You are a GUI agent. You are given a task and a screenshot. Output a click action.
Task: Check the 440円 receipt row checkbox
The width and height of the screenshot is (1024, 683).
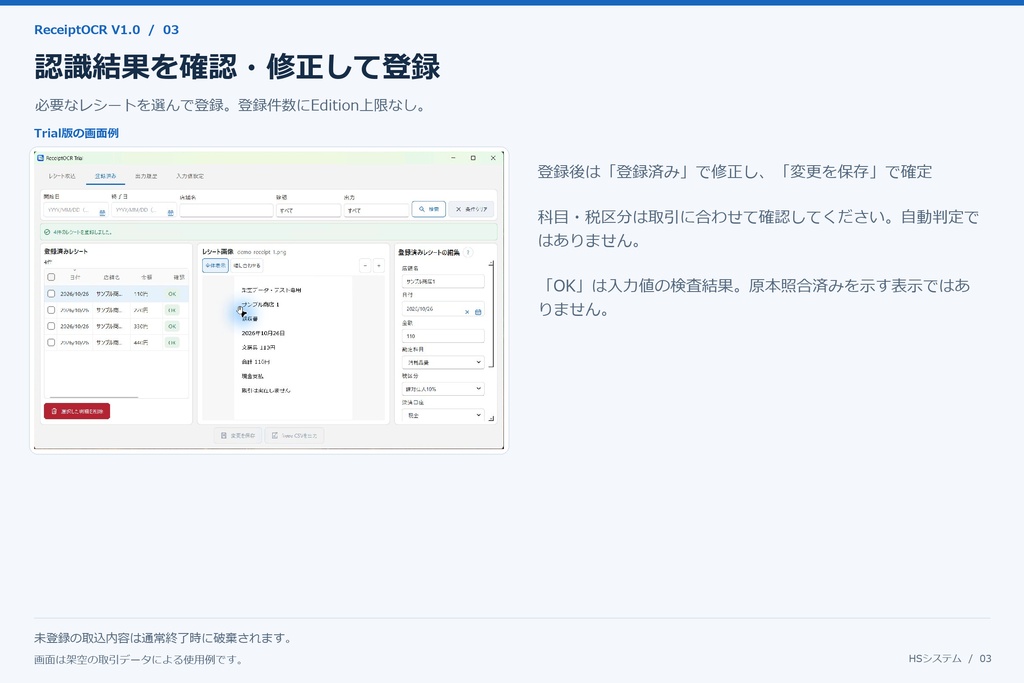[51, 342]
